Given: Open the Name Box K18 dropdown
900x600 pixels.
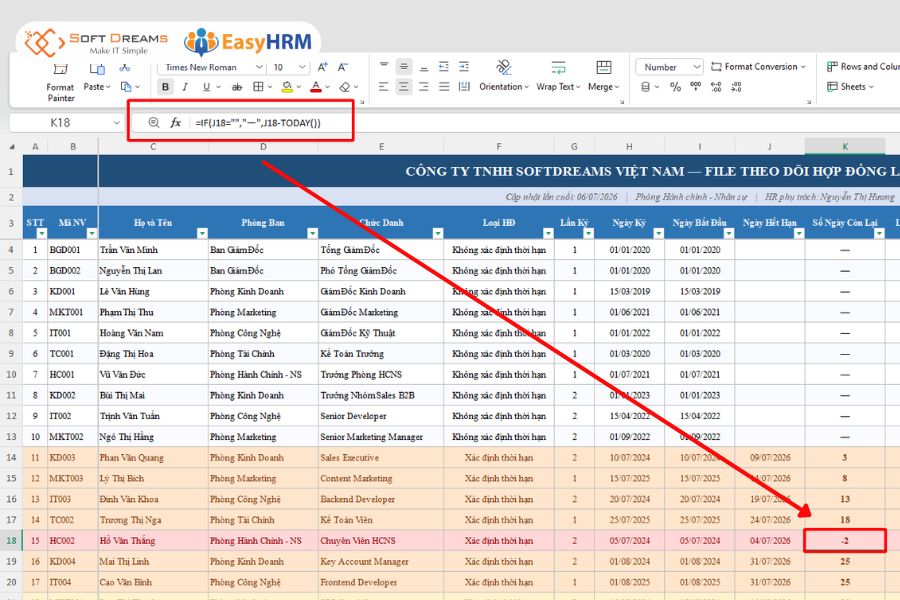Looking at the screenshot, I should point(117,122).
